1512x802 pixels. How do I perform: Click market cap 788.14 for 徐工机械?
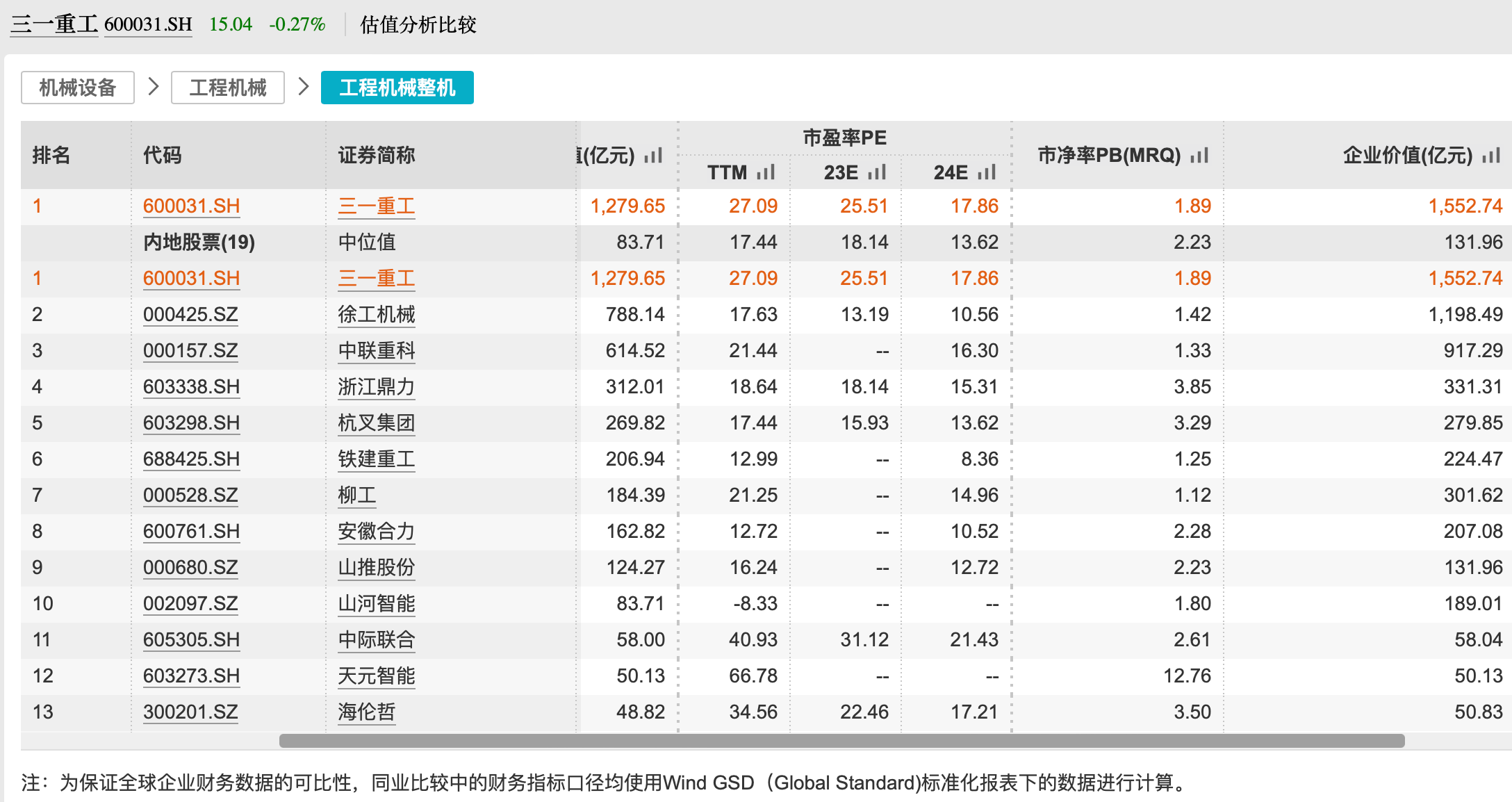point(635,314)
